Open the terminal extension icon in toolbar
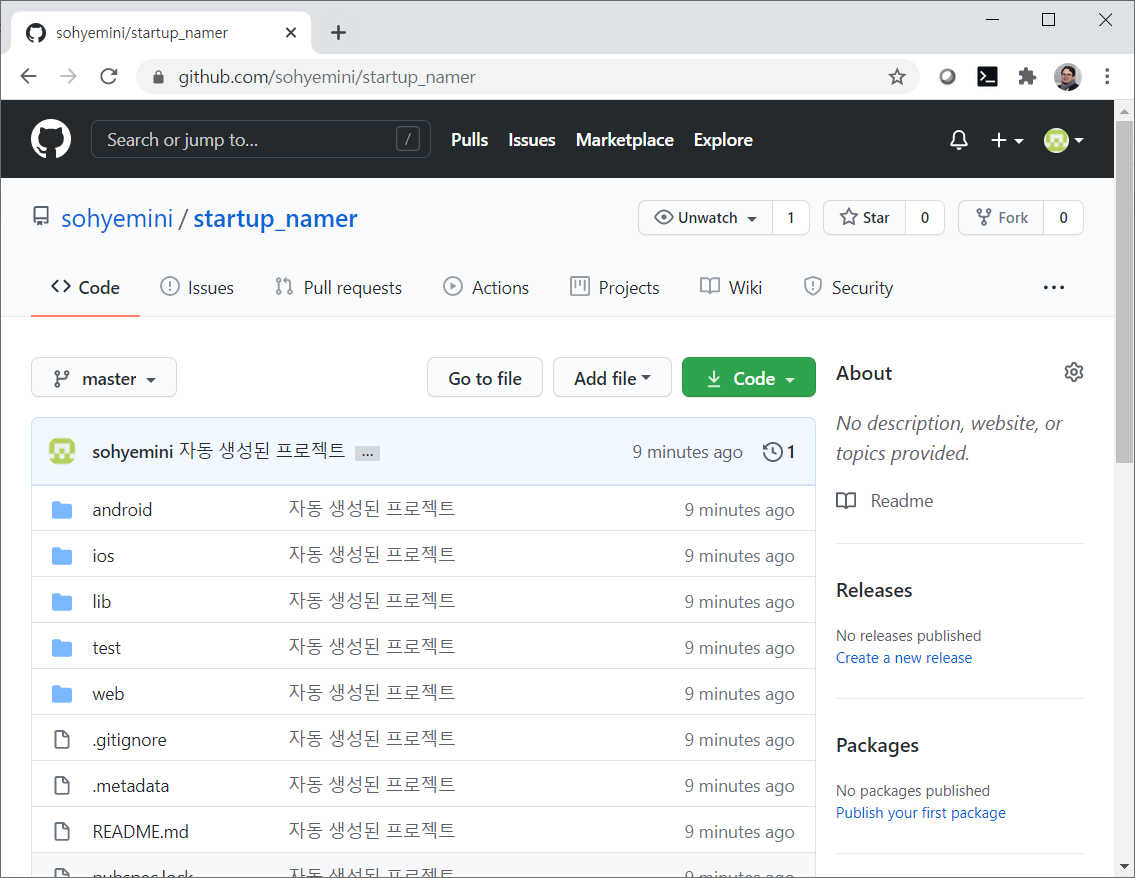 click(987, 77)
